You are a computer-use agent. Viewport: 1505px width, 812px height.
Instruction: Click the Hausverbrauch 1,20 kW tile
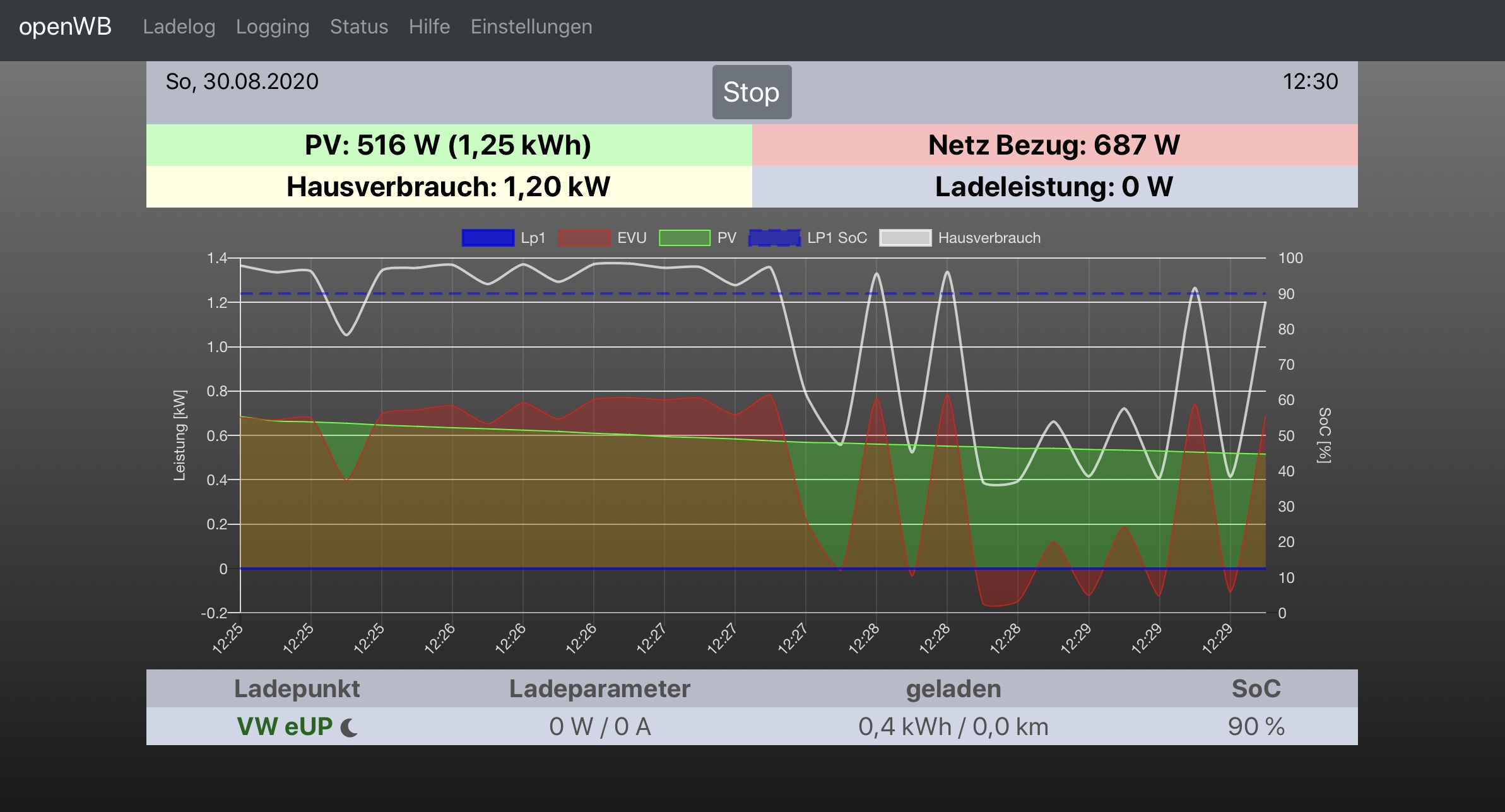click(449, 187)
